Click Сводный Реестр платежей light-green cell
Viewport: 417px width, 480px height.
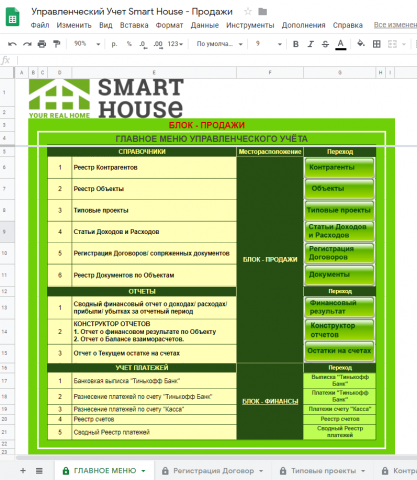[340, 432]
